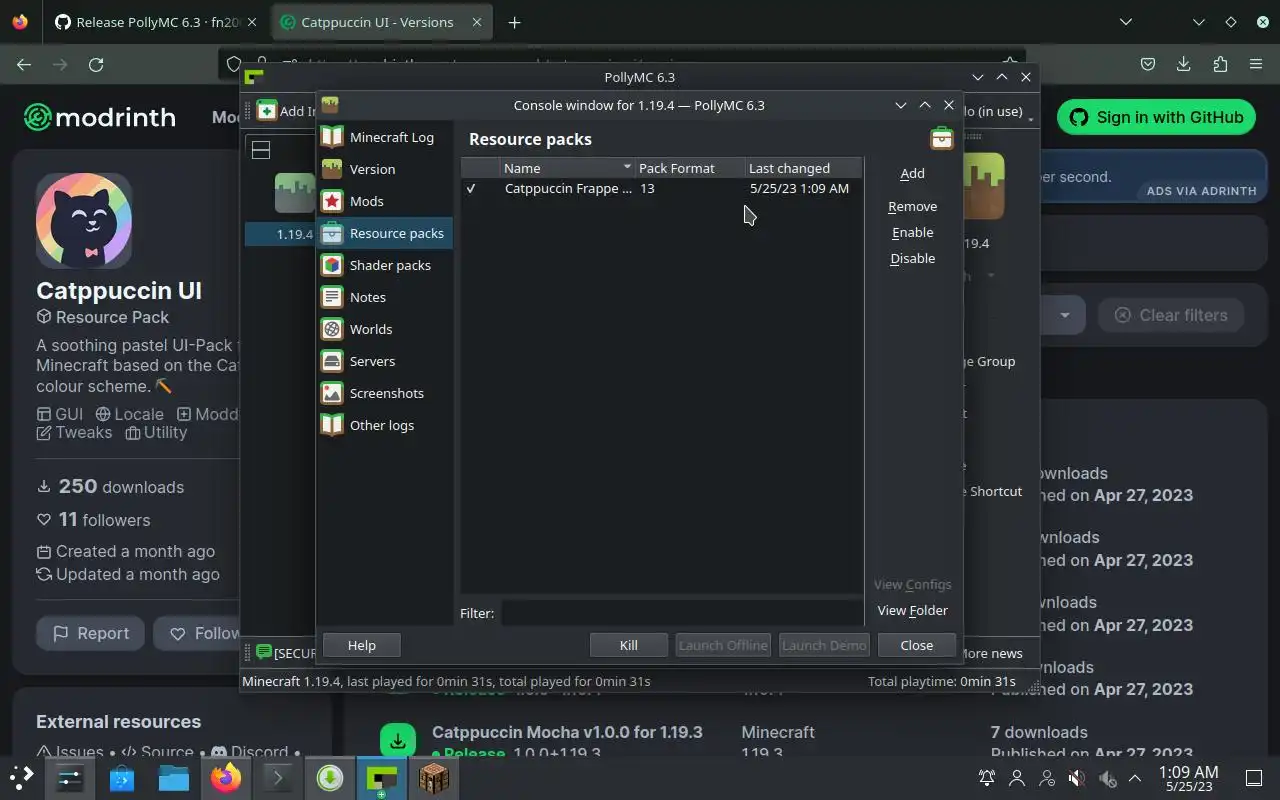Open the Firefox application menu
The width and height of the screenshot is (1280, 800).
(x=1255, y=64)
